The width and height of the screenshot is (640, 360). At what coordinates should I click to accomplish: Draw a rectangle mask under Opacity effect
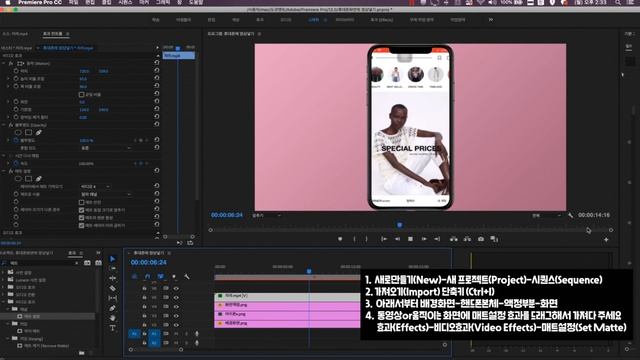pyautogui.click(x=28, y=132)
